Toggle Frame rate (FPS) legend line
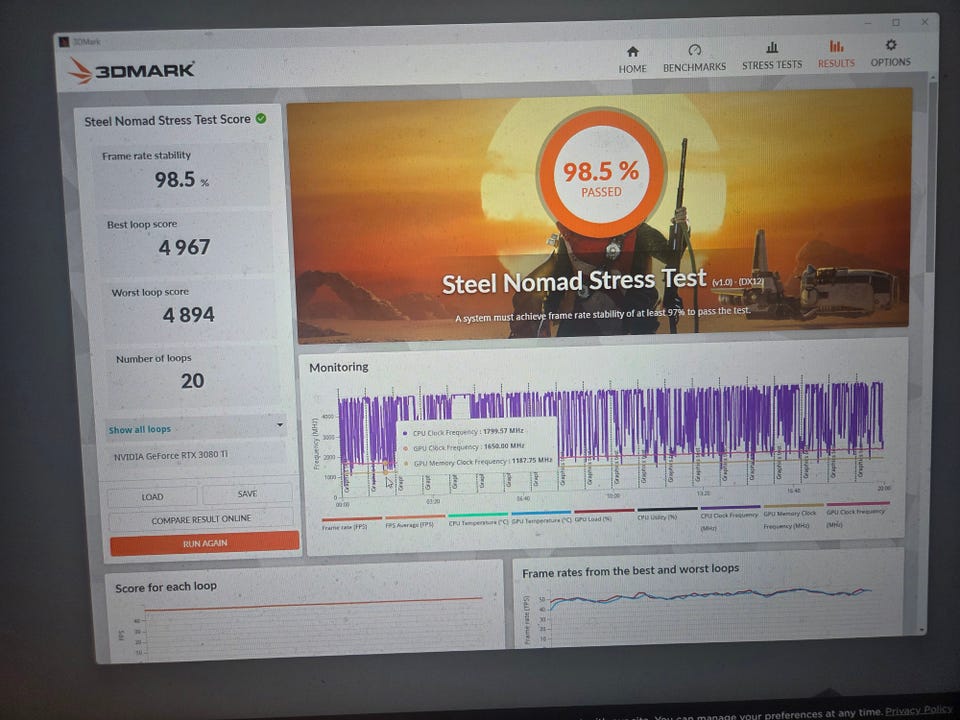 [x=351, y=523]
